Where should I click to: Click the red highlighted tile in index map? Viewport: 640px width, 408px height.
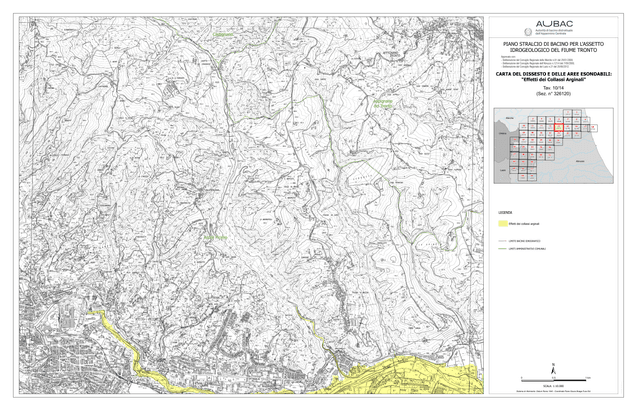tap(558, 127)
